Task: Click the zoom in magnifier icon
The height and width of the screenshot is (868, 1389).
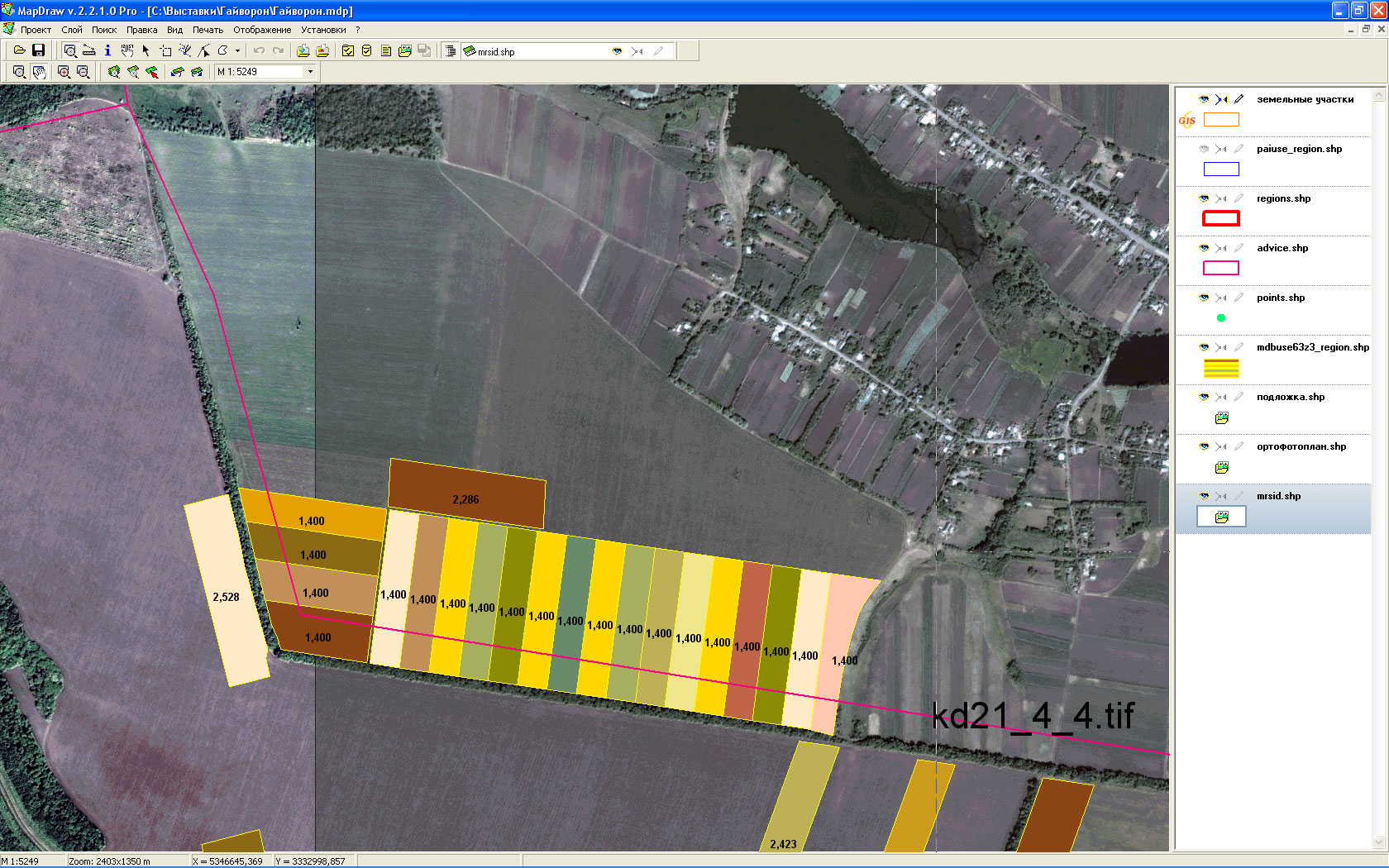Action: (64, 72)
